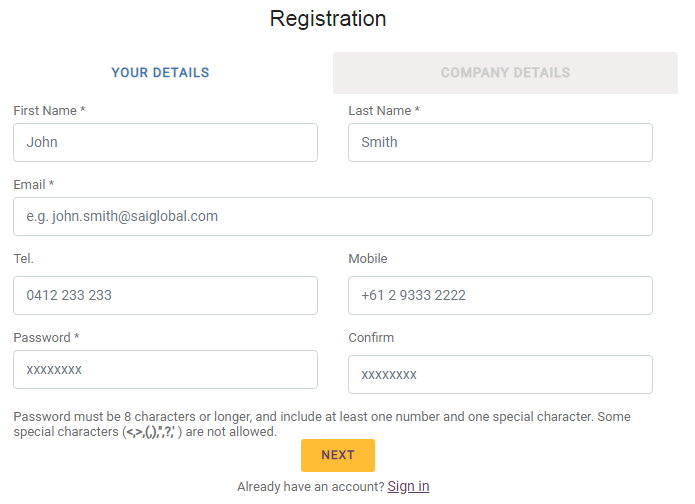Click the 'Mobile' label text
This screenshot has width=695, height=504.
click(x=368, y=259)
